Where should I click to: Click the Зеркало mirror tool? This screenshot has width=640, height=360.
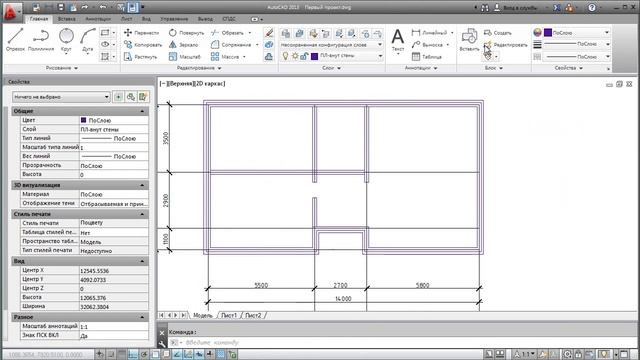(x=183, y=44)
